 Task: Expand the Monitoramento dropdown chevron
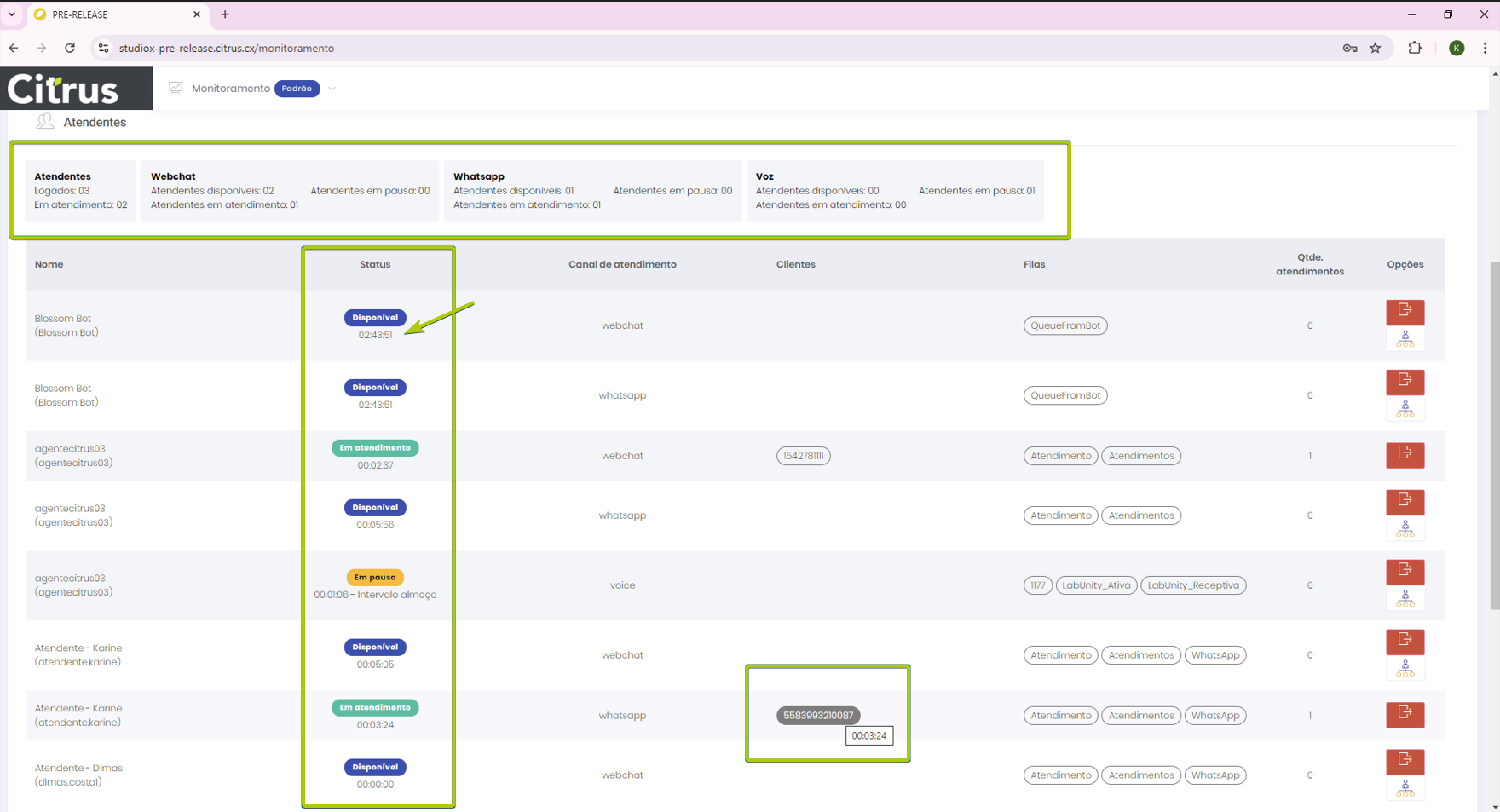pyautogui.click(x=332, y=89)
